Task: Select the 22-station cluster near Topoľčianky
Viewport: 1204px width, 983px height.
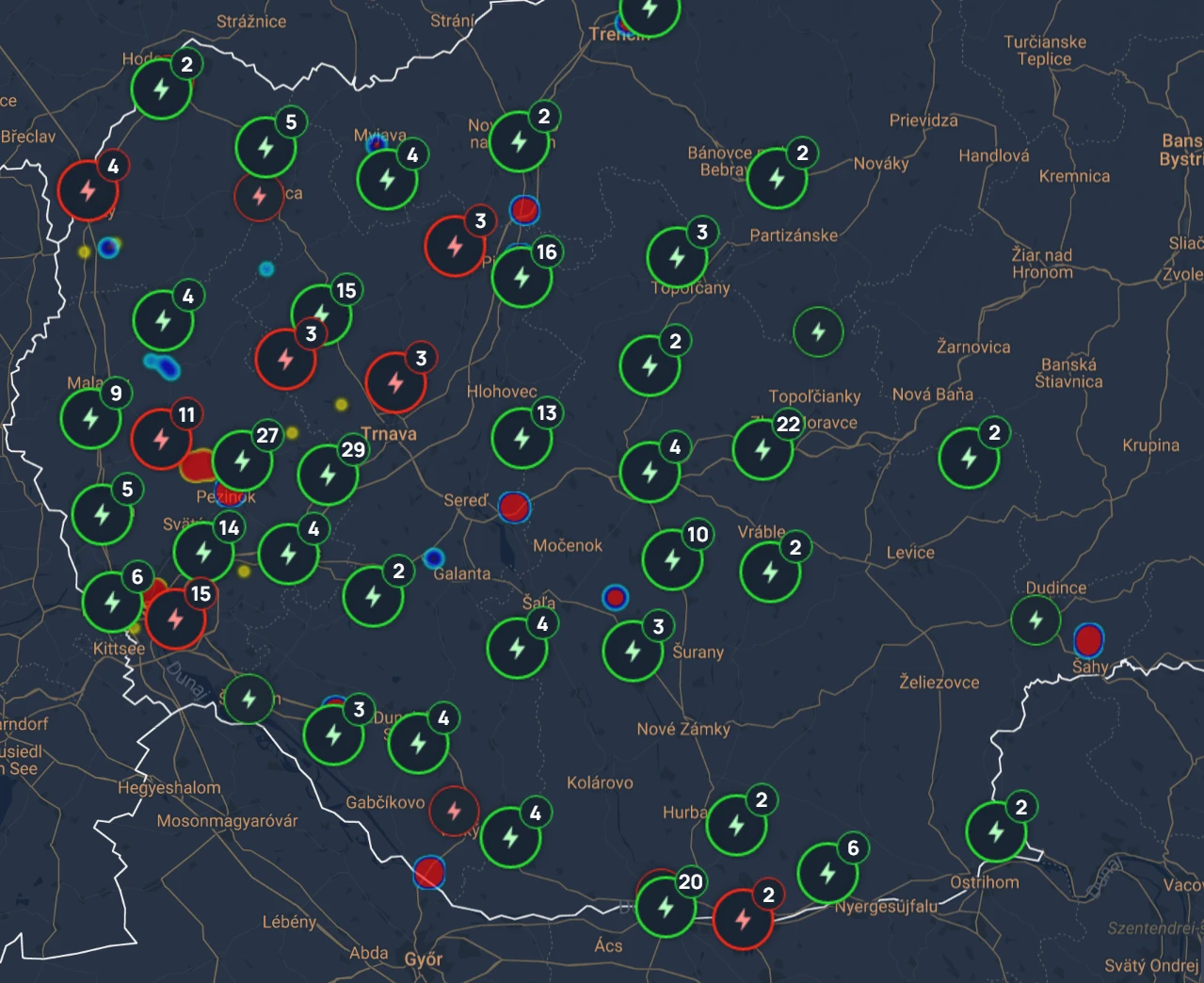Action: [x=763, y=449]
